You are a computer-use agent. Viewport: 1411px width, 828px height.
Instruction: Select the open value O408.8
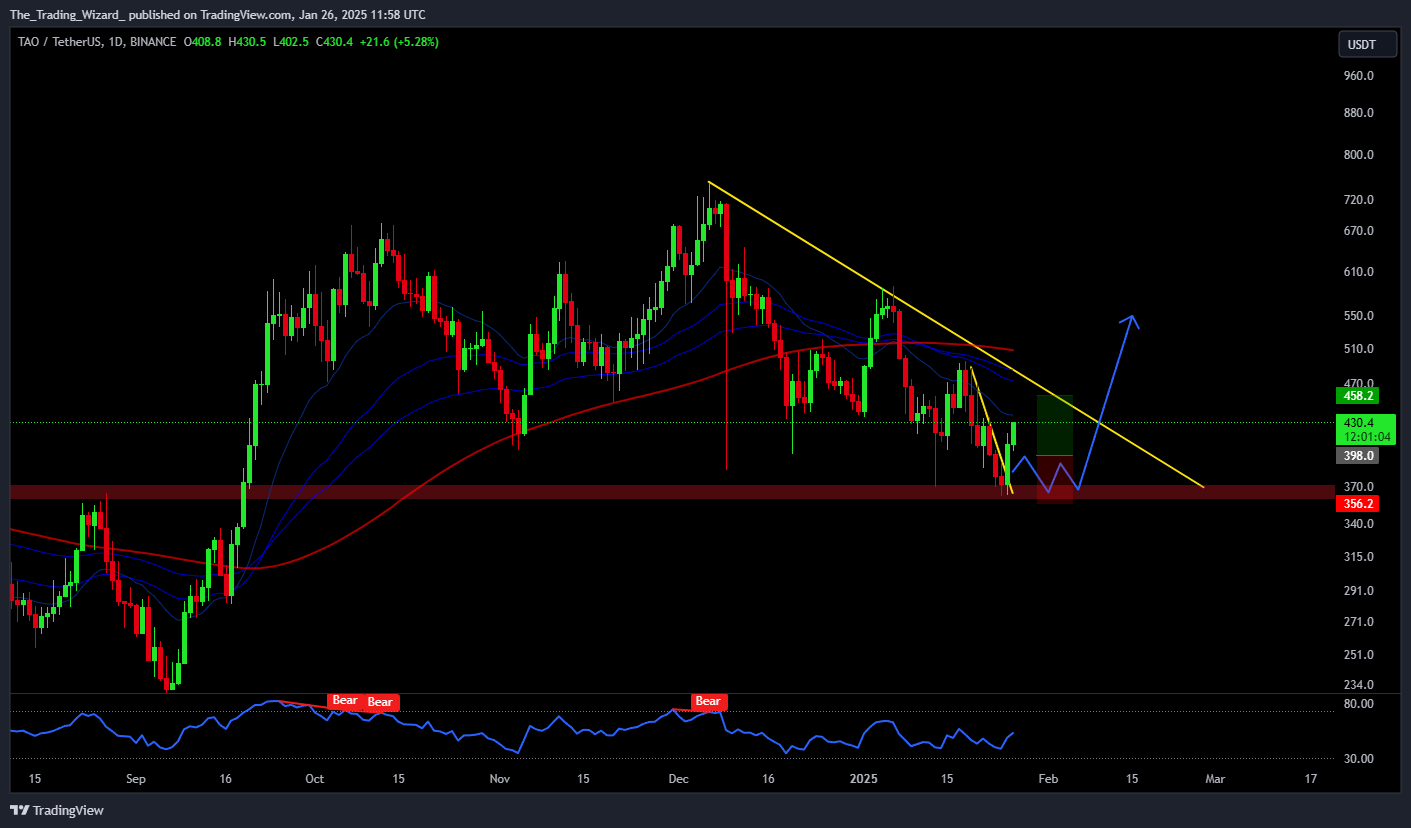click(202, 42)
